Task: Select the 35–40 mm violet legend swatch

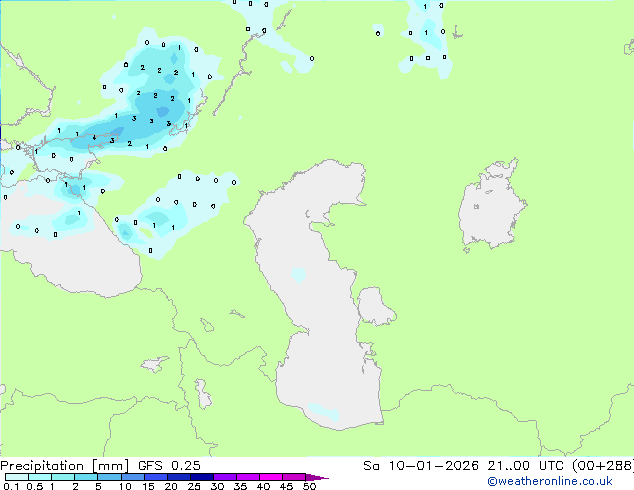Action: tap(248, 477)
